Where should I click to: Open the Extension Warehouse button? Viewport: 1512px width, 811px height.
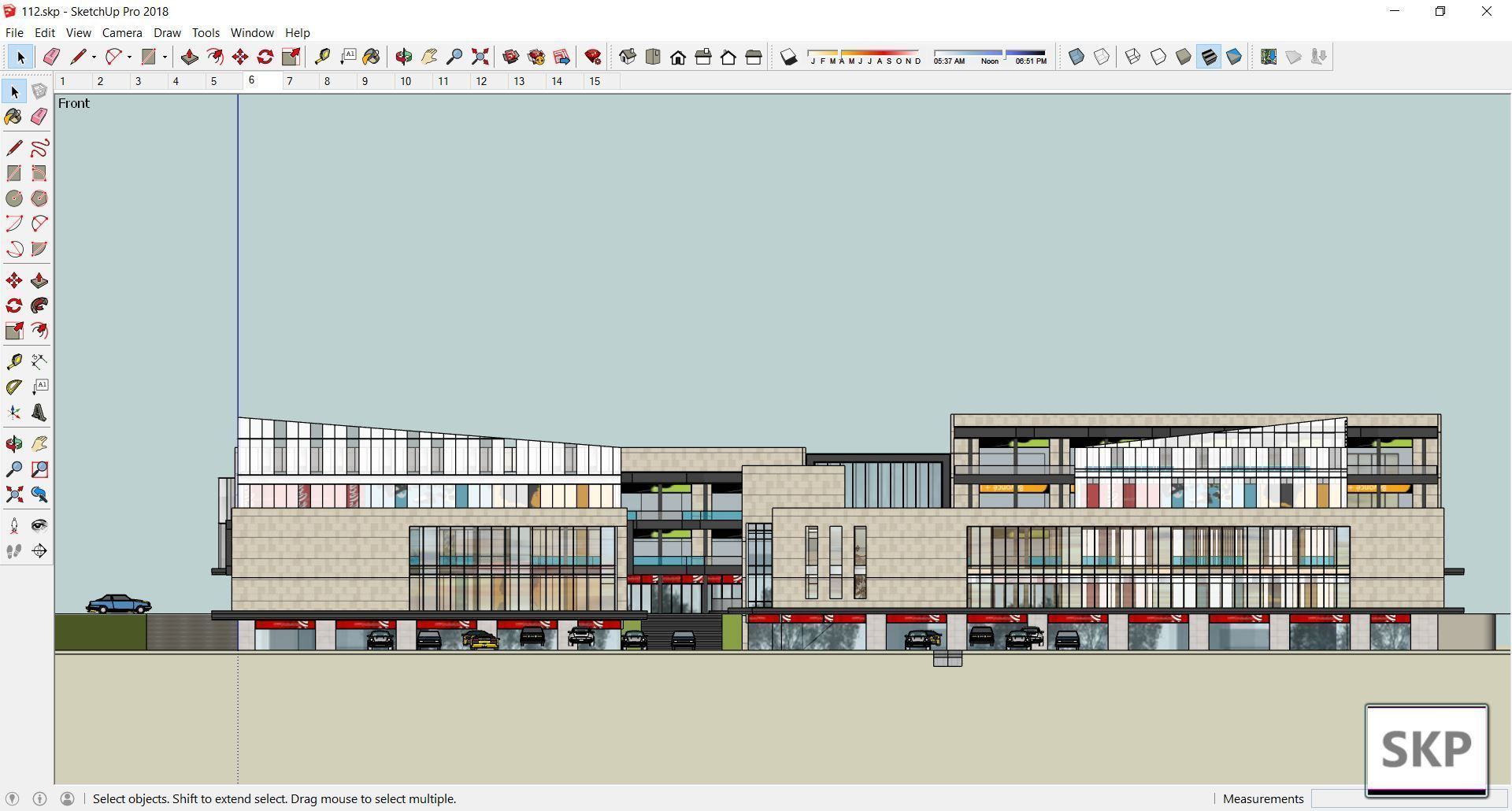(x=536, y=57)
